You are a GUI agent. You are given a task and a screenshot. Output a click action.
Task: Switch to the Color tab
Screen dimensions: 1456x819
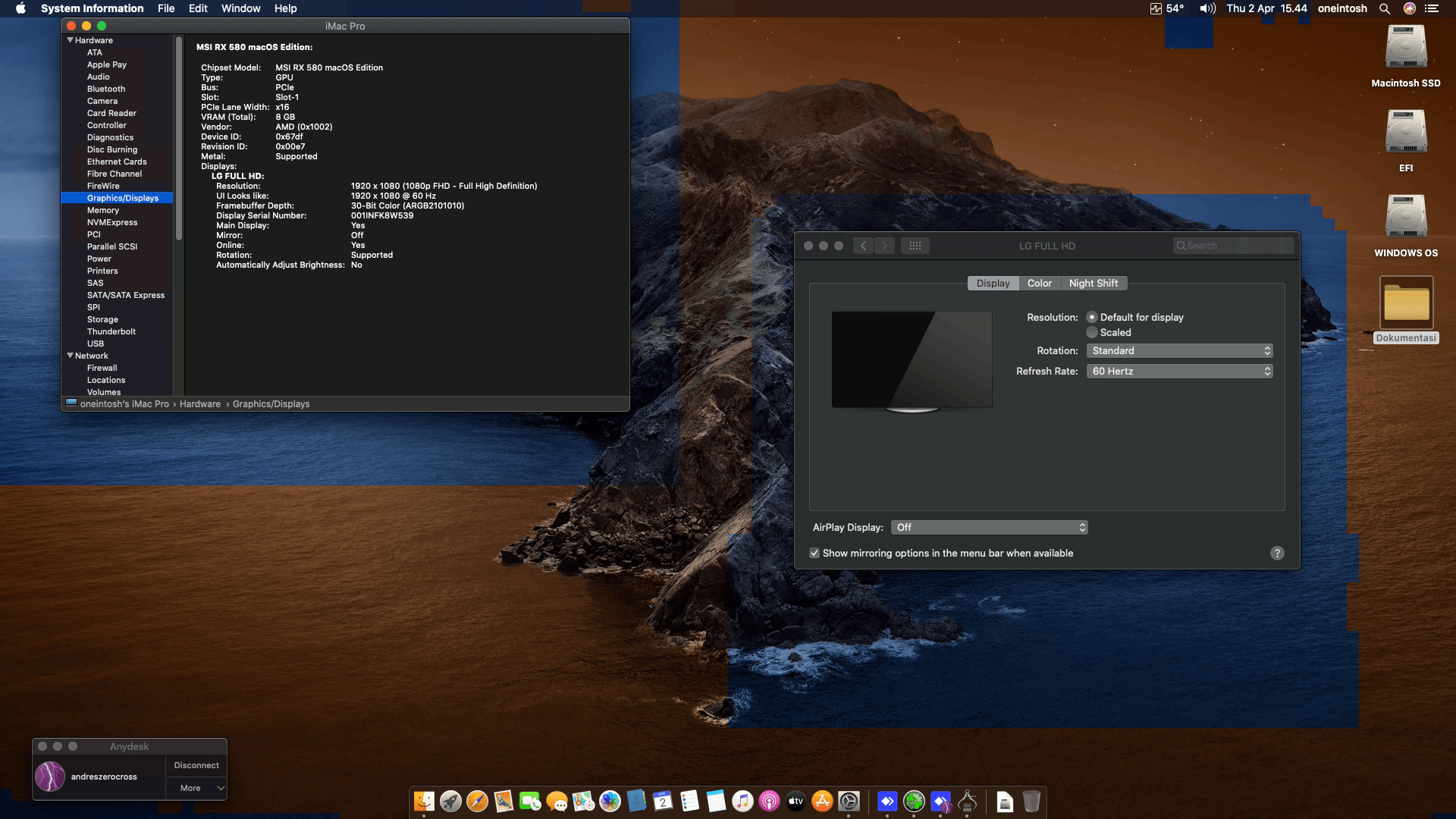(1039, 283)
